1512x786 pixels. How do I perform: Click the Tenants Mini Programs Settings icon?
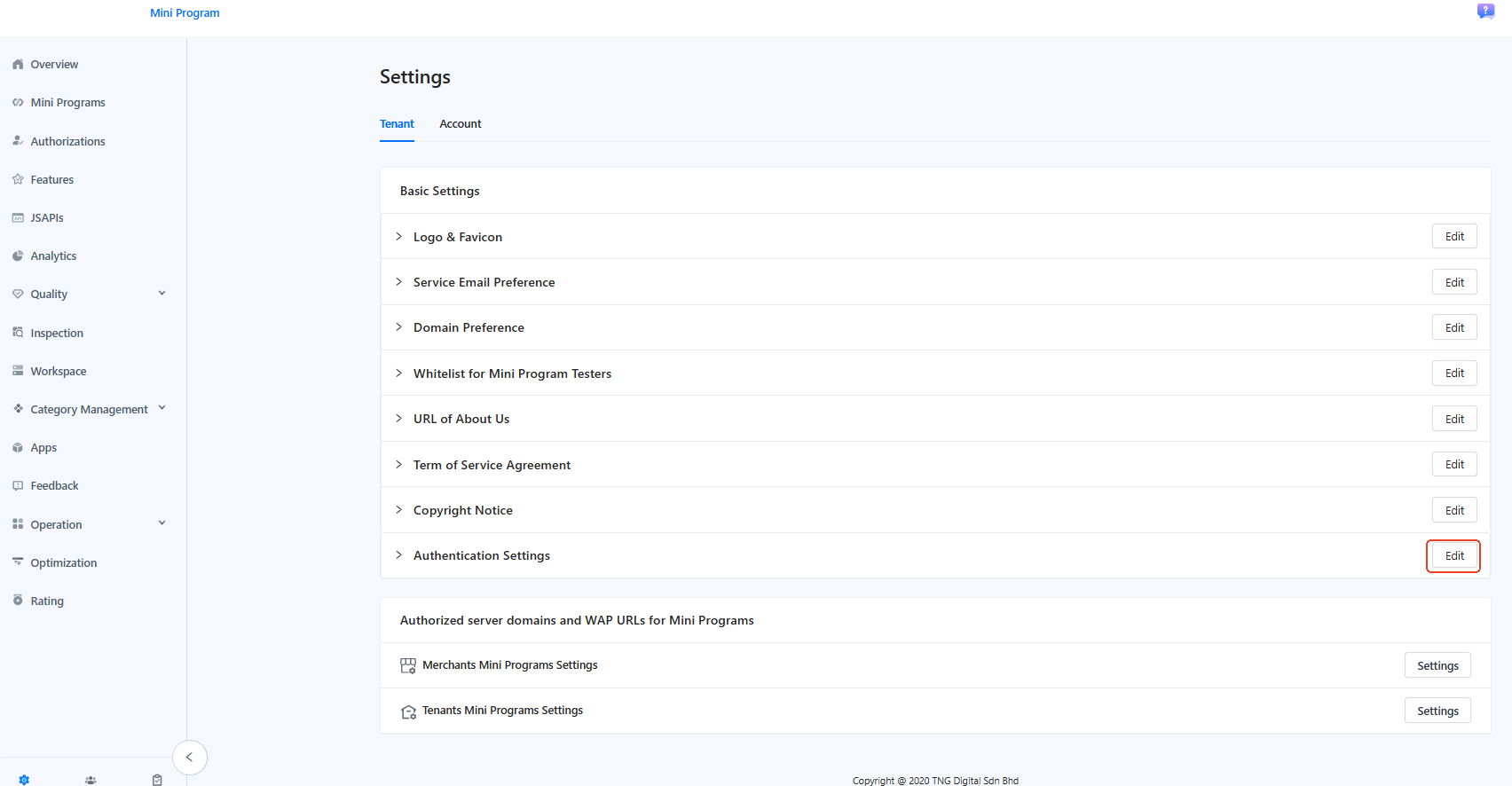408,711
